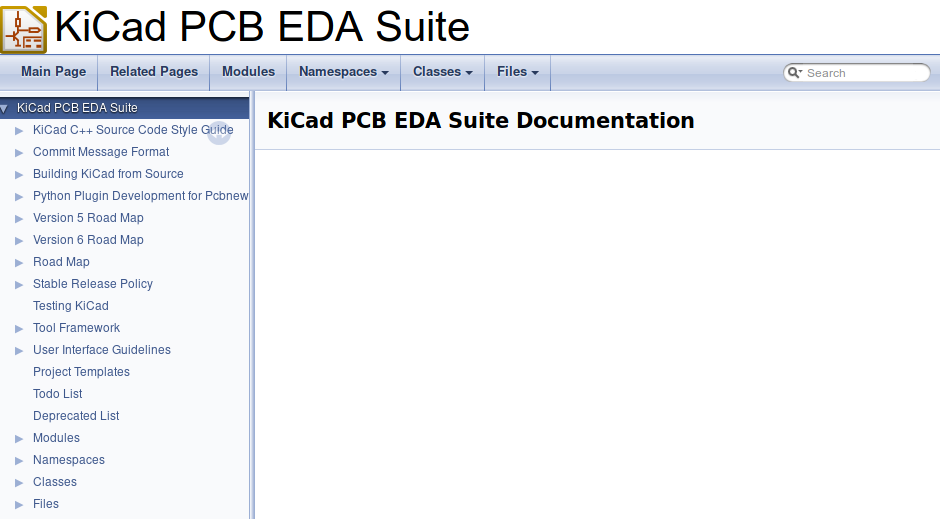The height and width of the screenshot is (519, 940).
Task: Click the search magnifier icon
Action: click(x=794, y=73)
